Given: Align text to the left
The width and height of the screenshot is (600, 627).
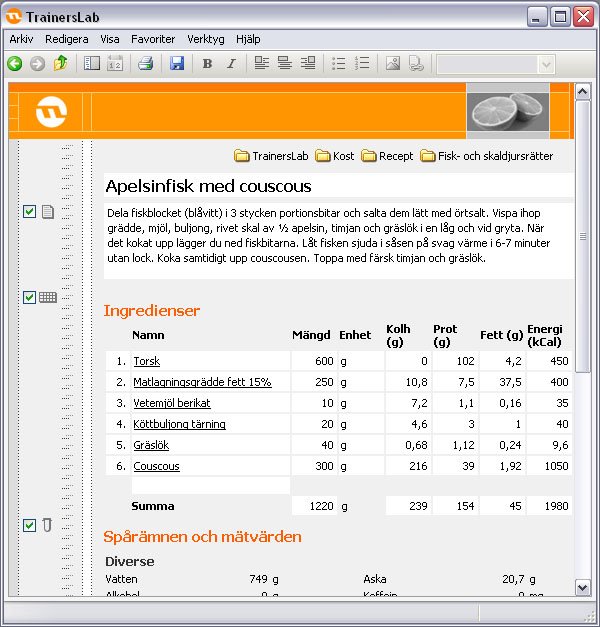Looking at the screenshot, I should 262,64.
